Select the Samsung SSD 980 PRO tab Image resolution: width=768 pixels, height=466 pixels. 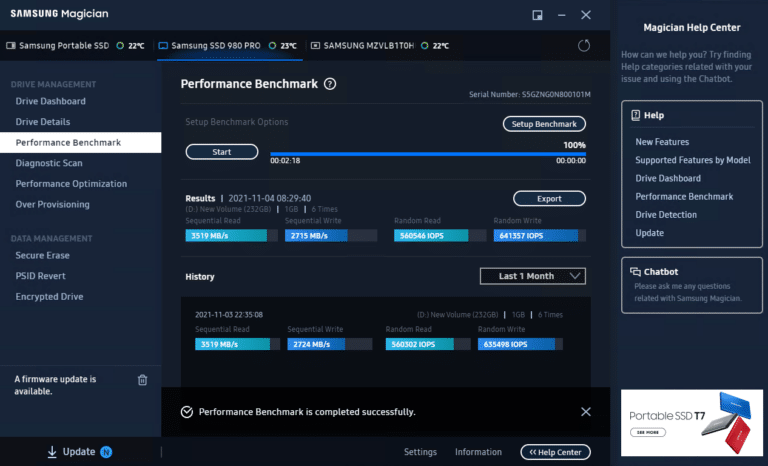pyautogui.click(x=230, y=46)
